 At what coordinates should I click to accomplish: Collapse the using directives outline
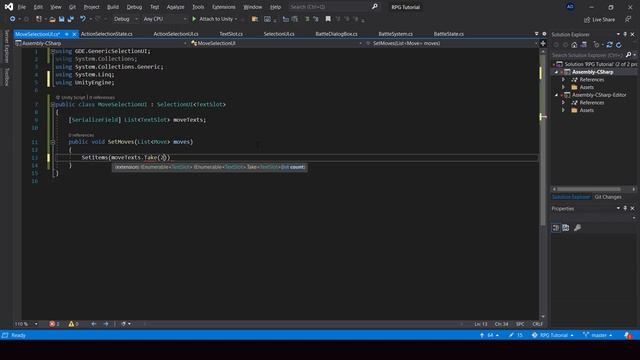point(53,51)
